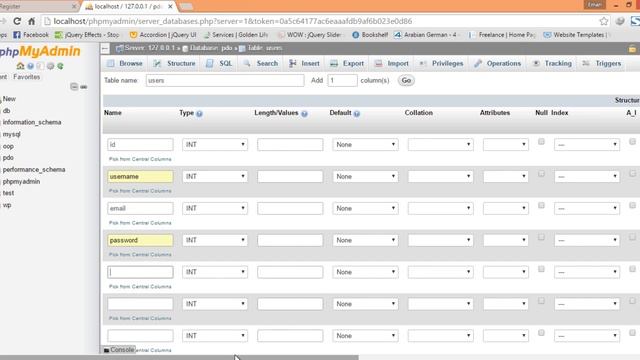Open help icon next to Length/Values header
640x360 pixels.
point(304,113)
